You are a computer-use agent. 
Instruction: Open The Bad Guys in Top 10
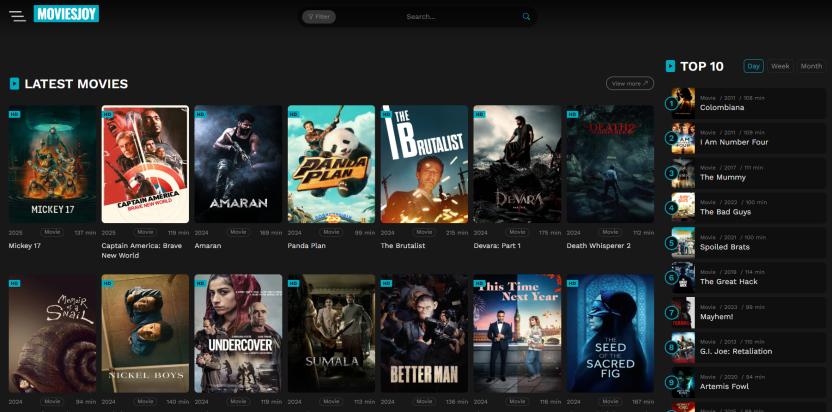[725, 212]
